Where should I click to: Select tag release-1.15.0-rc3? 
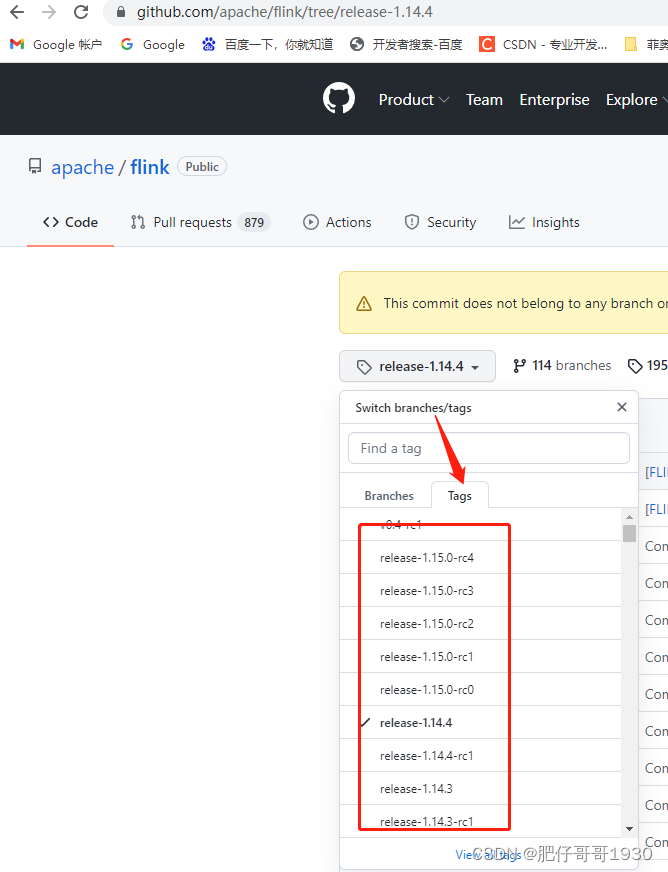pos(481,591)
